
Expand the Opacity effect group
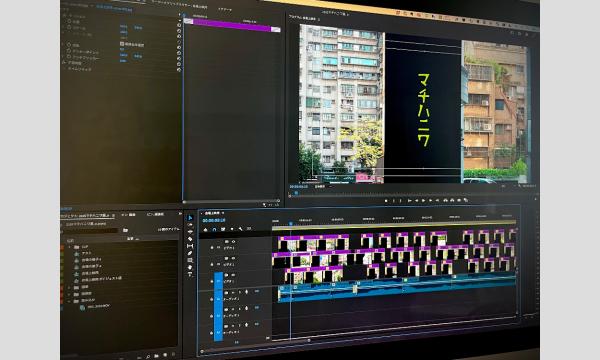(64, 62)
